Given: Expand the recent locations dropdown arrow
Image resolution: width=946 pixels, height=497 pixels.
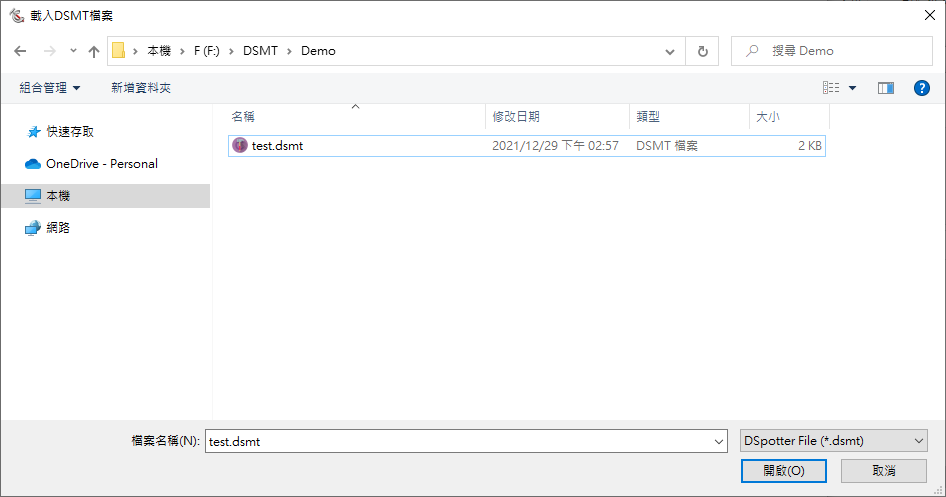Looking at the screenshot, I should pyautogui.click(x=73, y=51).
